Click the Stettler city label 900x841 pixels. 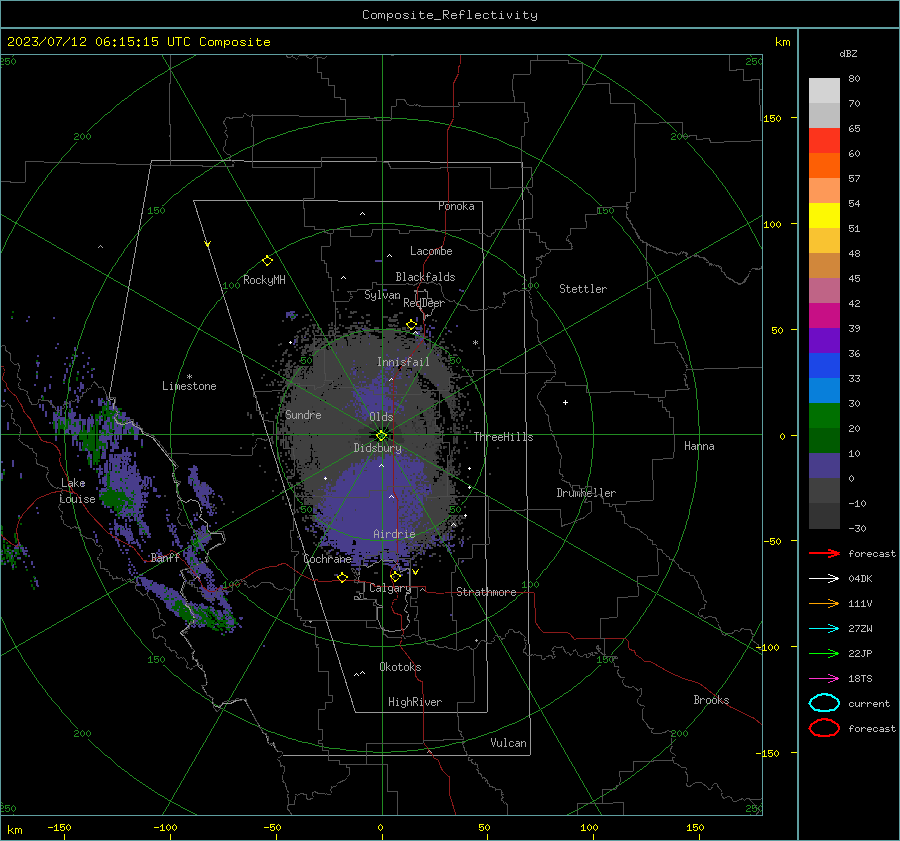click(x=583, y=289)
